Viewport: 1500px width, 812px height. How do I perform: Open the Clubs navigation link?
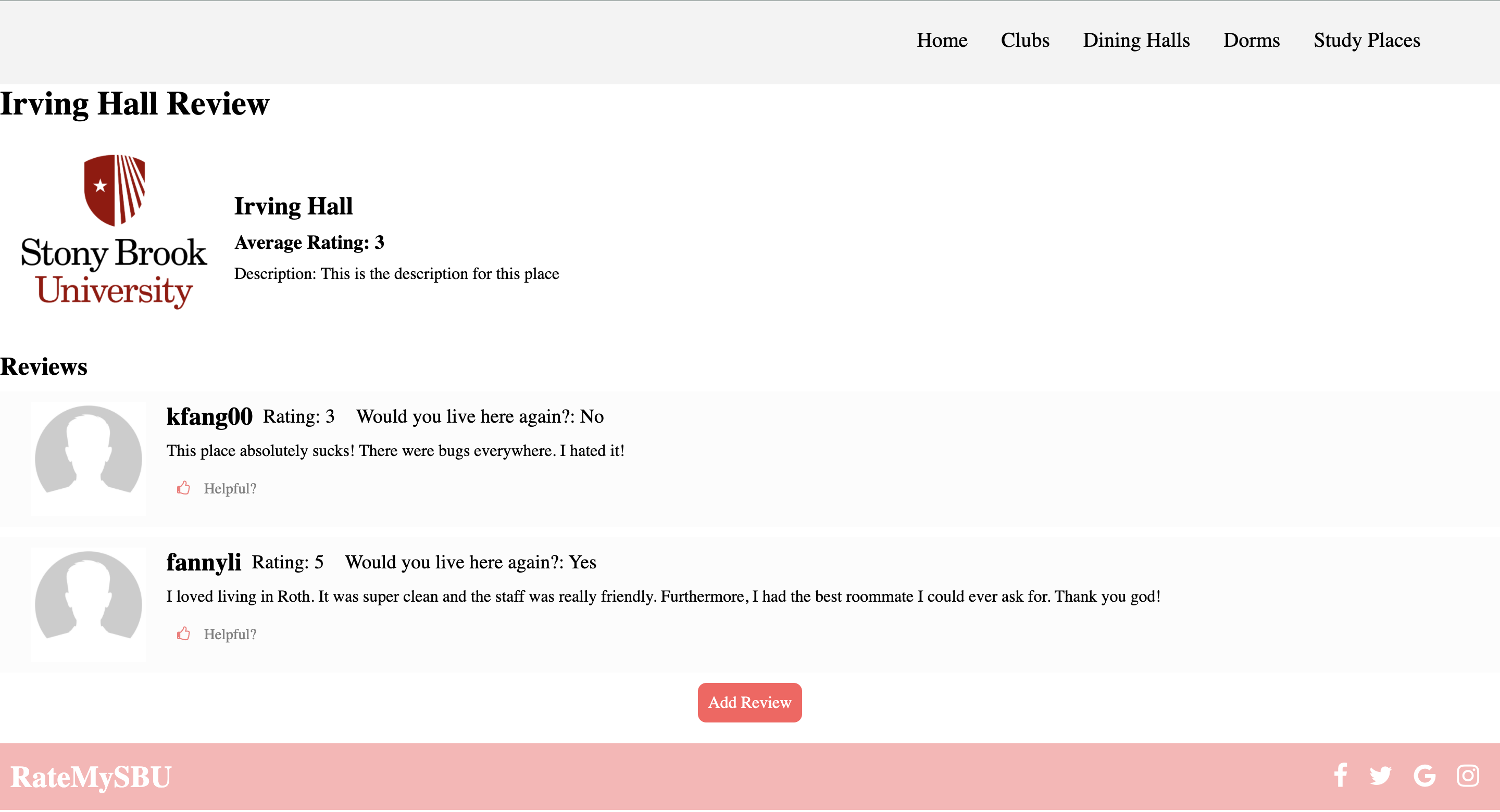tap(1025, 40)
